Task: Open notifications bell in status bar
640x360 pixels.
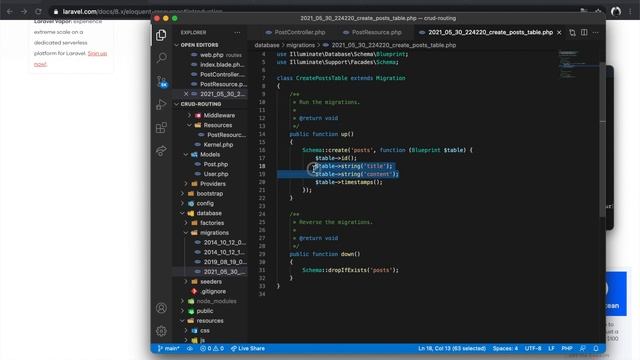Action: point(596,349)
